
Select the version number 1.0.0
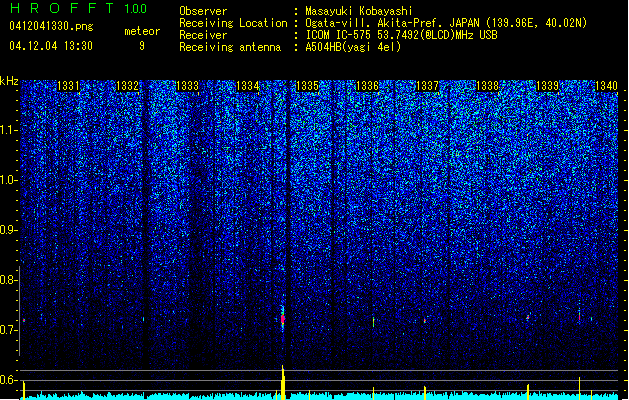(135, 8)
